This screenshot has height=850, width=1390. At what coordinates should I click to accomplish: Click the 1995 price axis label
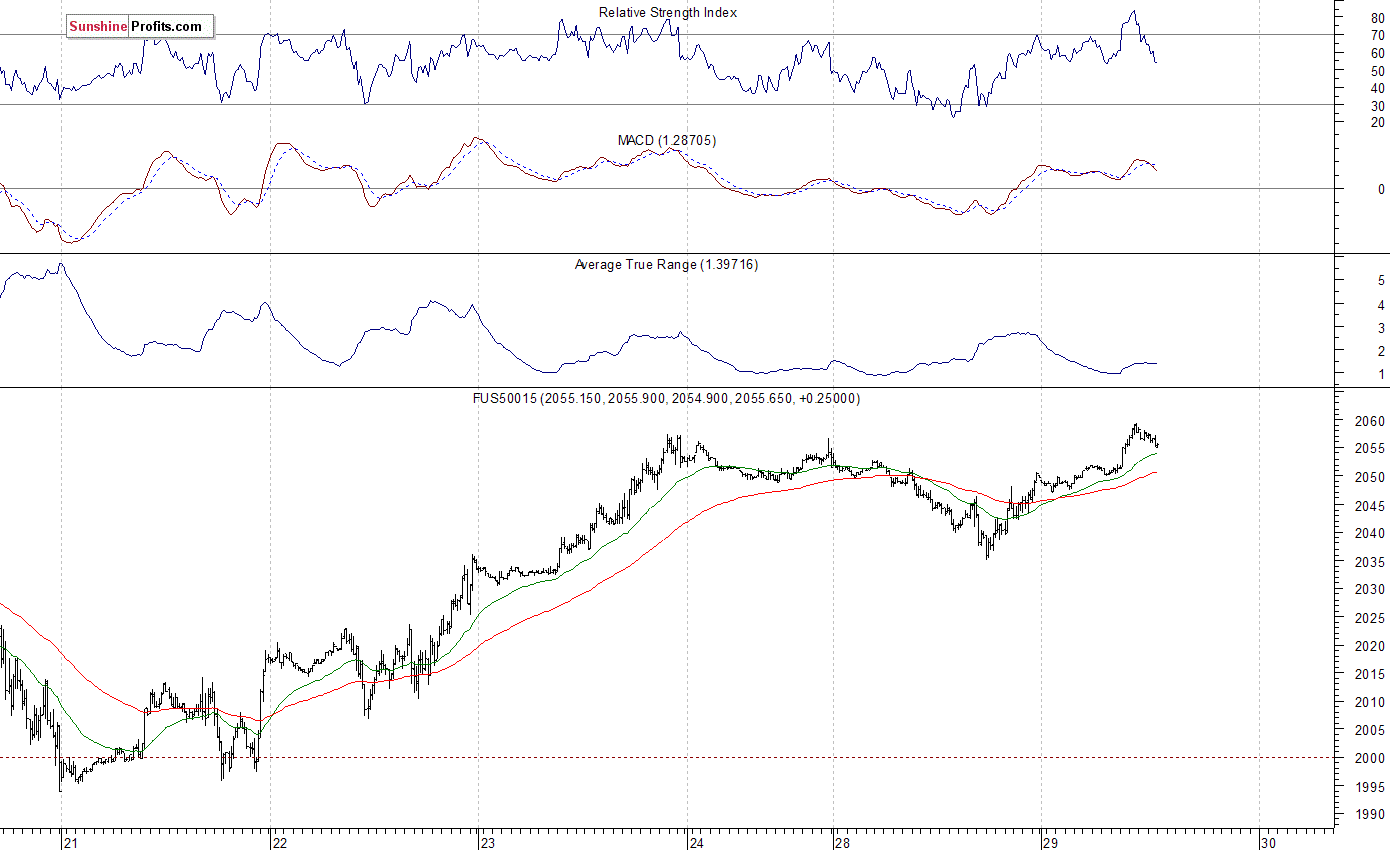pos(1370,786)
